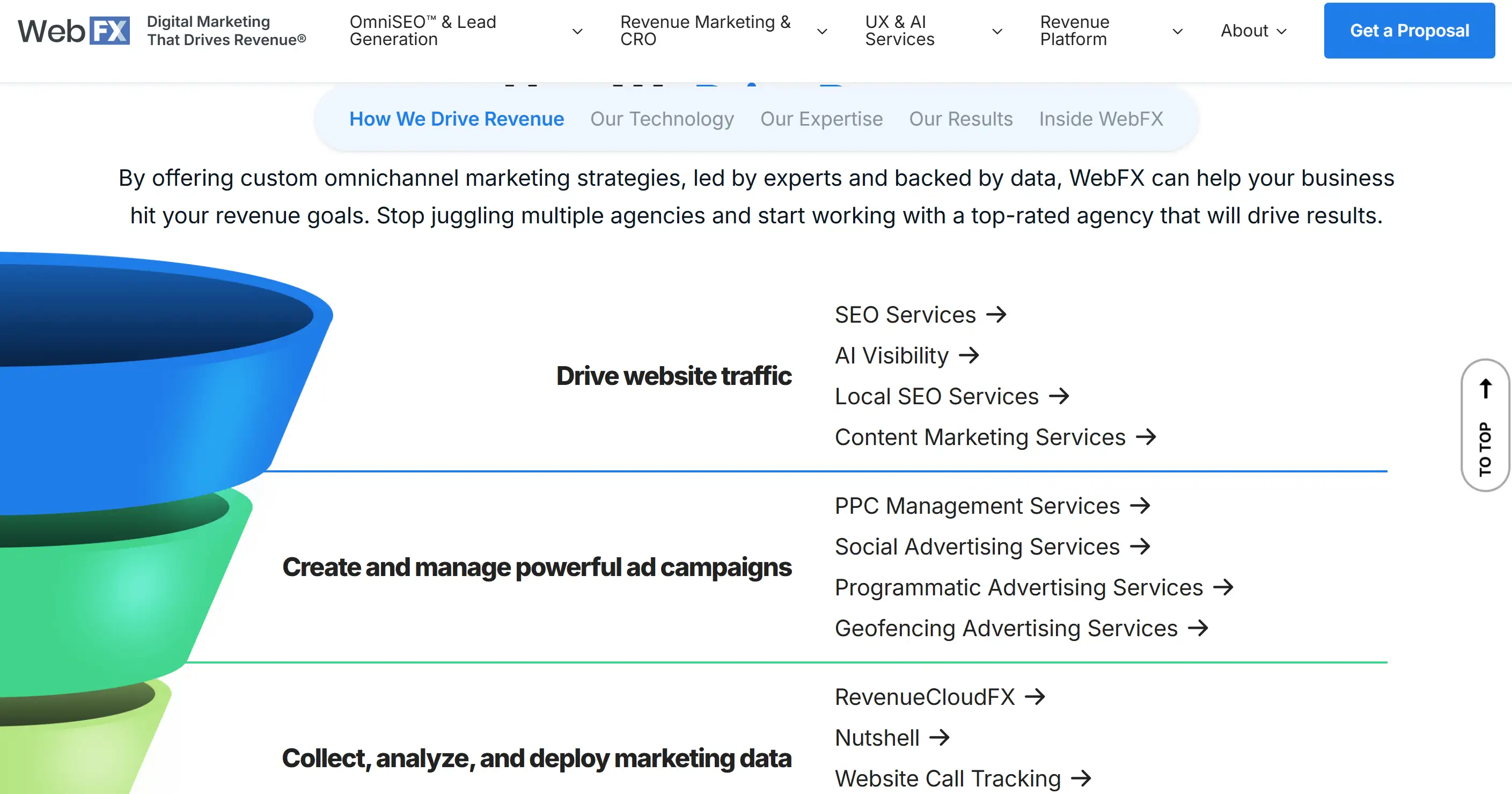The image size is (1512, 794).
Task: Open the Geofencing Advertising Services link
Action: coord(1006,629)
